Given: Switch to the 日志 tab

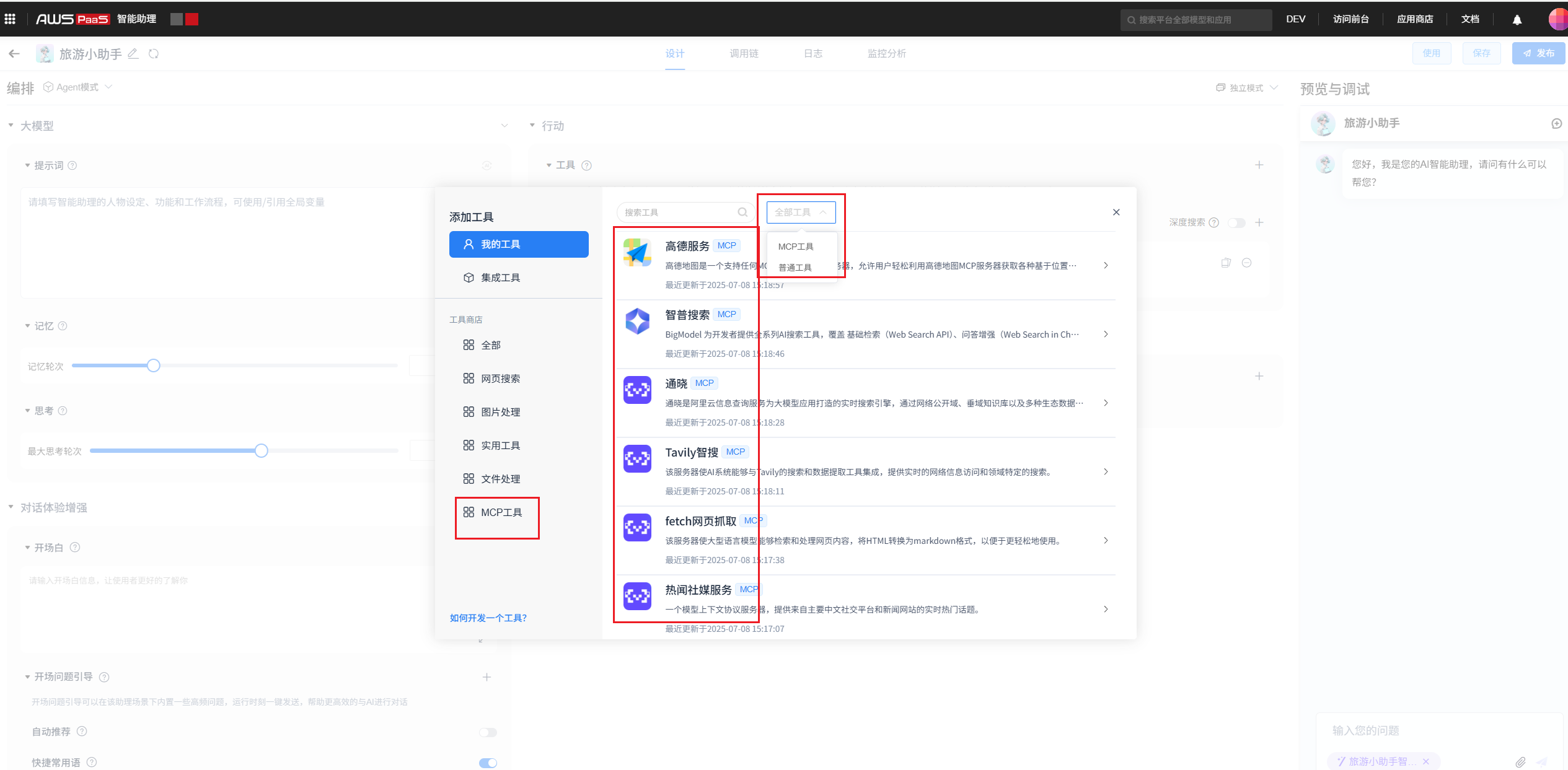Looking at the screenshot, I should [813, 54].
